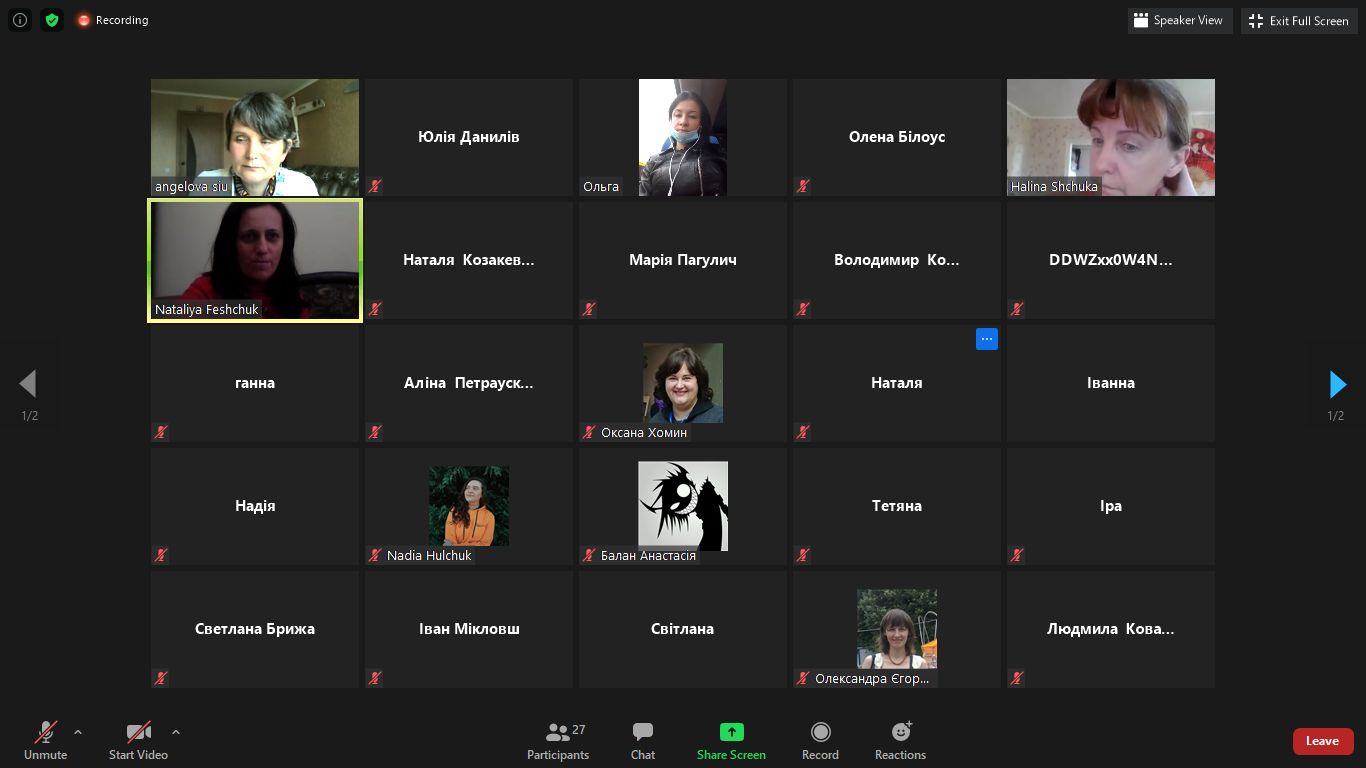Unmute the microphone
The width and height of the screenshot is (1366, 768).
pyautogui.click(x=45, y=741)
